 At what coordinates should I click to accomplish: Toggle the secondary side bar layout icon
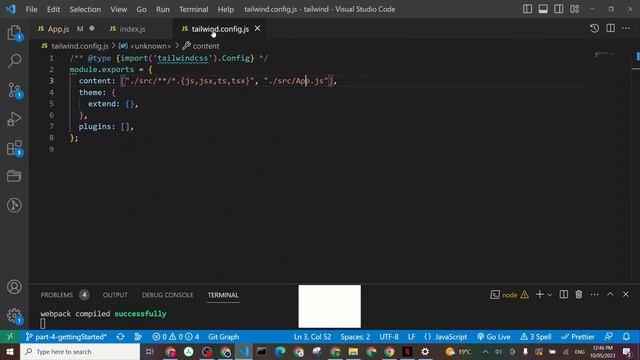pos(559,9)
